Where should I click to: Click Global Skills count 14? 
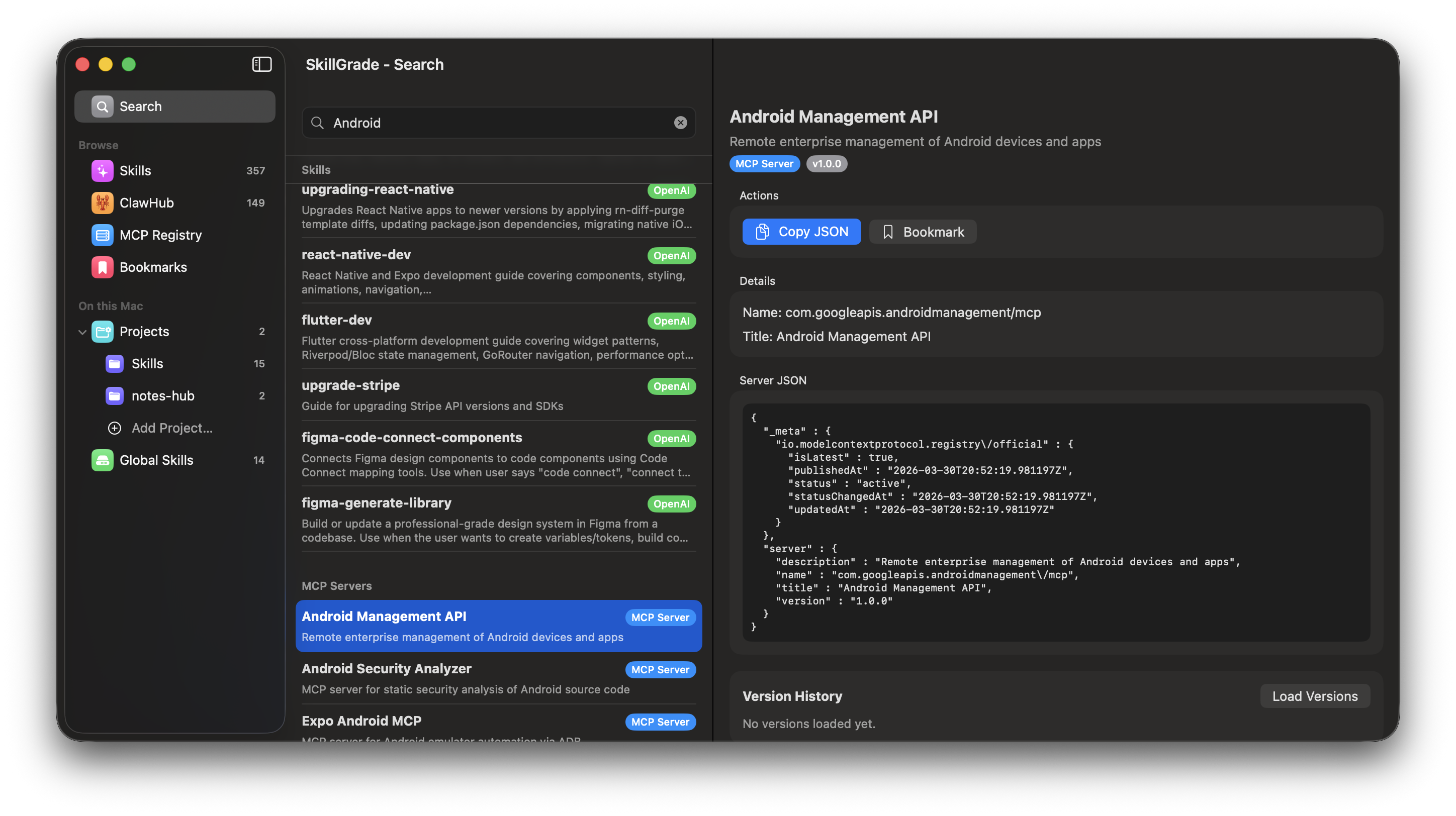pos(259,460)
